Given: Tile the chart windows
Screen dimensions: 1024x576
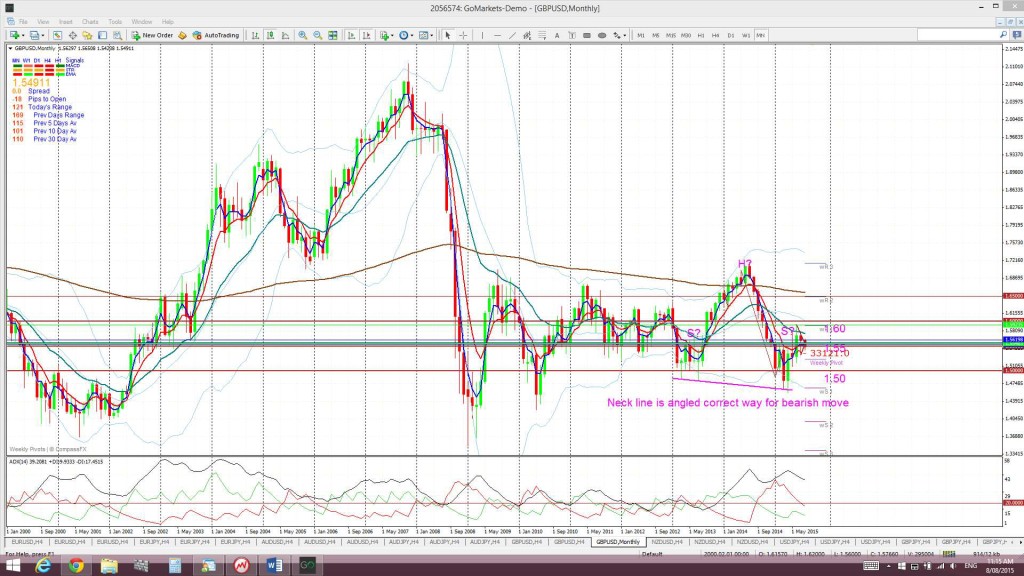Looking at the screenshot, I should pos(332,35).
